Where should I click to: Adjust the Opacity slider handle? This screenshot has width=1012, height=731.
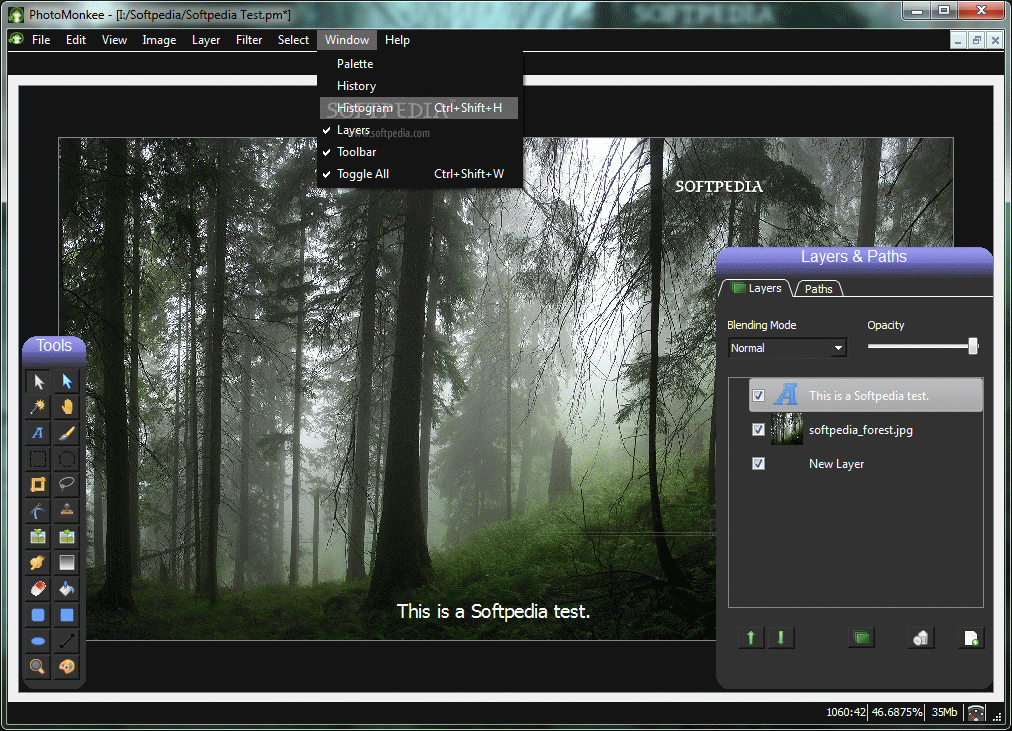973,346
